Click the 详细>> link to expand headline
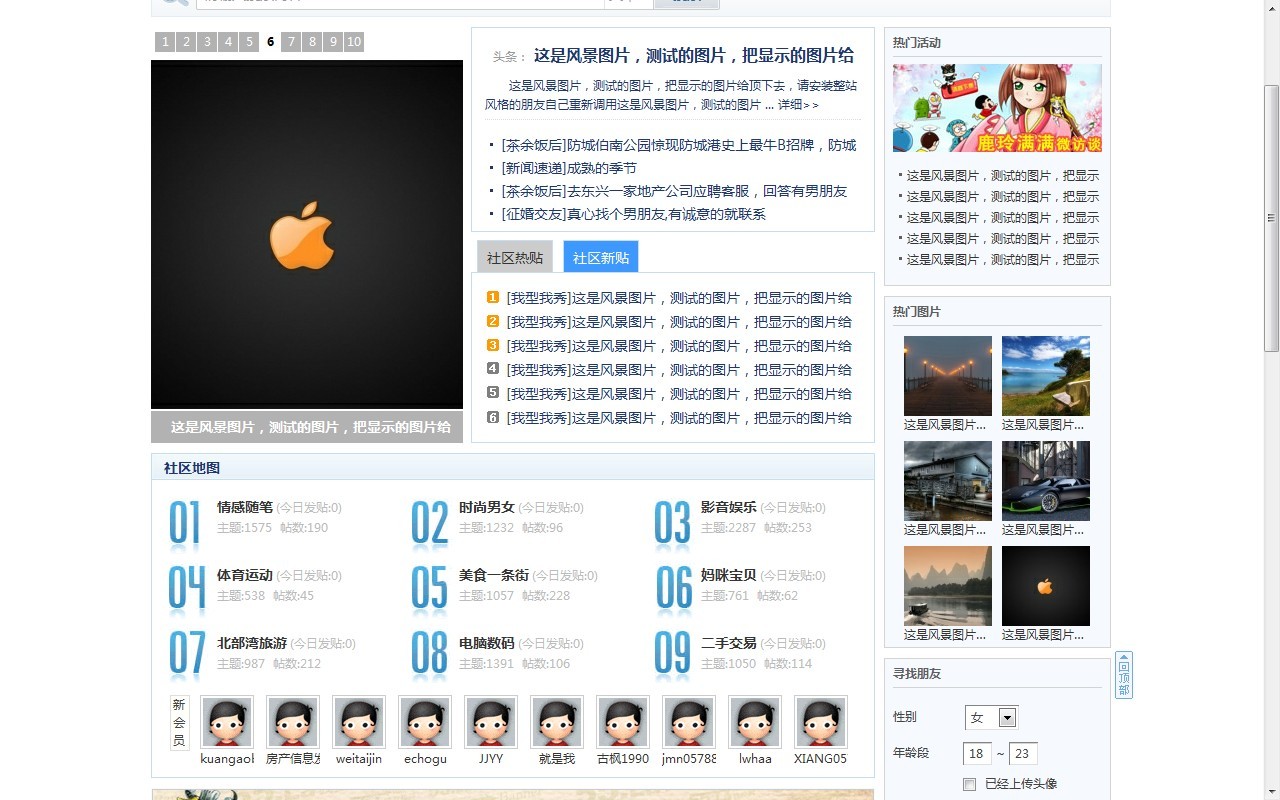The height and width of the screenshot is (800, 1280). 798,105
